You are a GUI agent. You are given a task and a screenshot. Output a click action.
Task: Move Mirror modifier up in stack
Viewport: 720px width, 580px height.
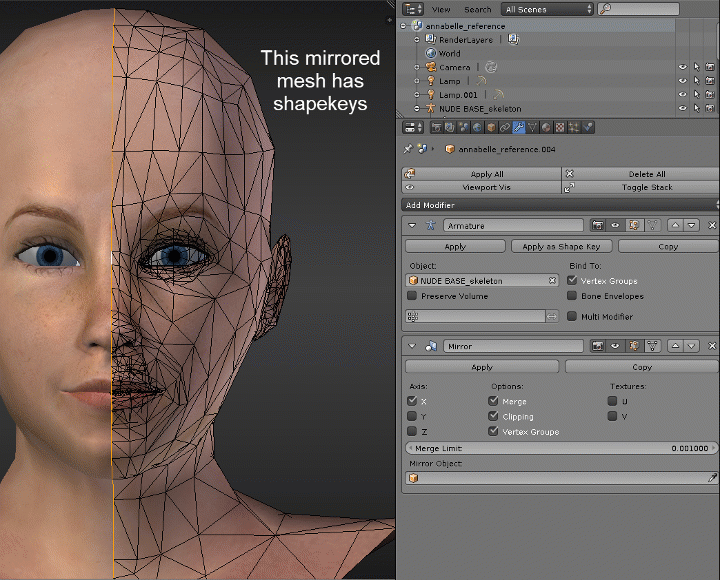tap(675, 346)
